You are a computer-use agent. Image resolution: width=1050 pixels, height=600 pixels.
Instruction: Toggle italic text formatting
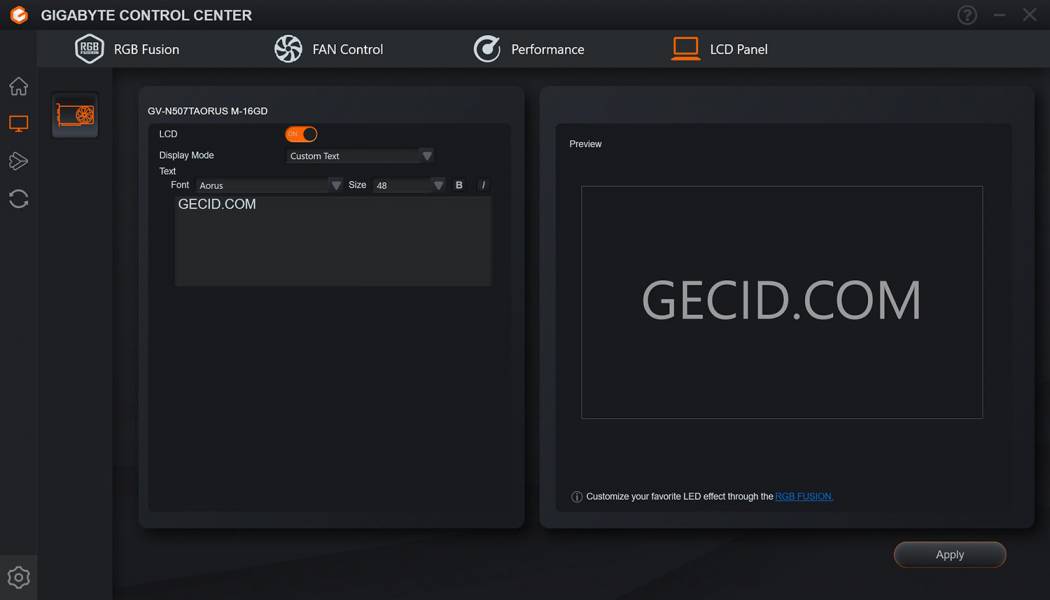(483, 185)
